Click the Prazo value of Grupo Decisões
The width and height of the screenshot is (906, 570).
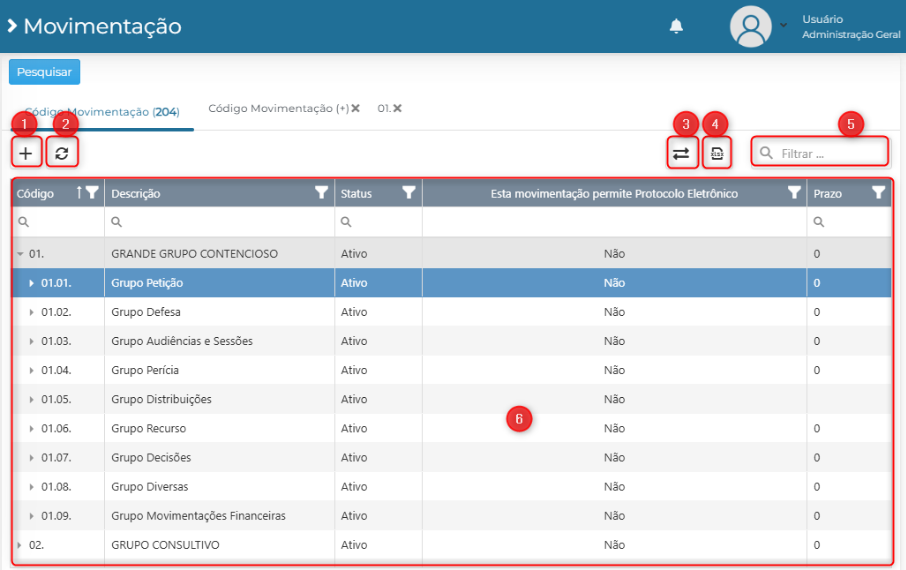[816, 457]
